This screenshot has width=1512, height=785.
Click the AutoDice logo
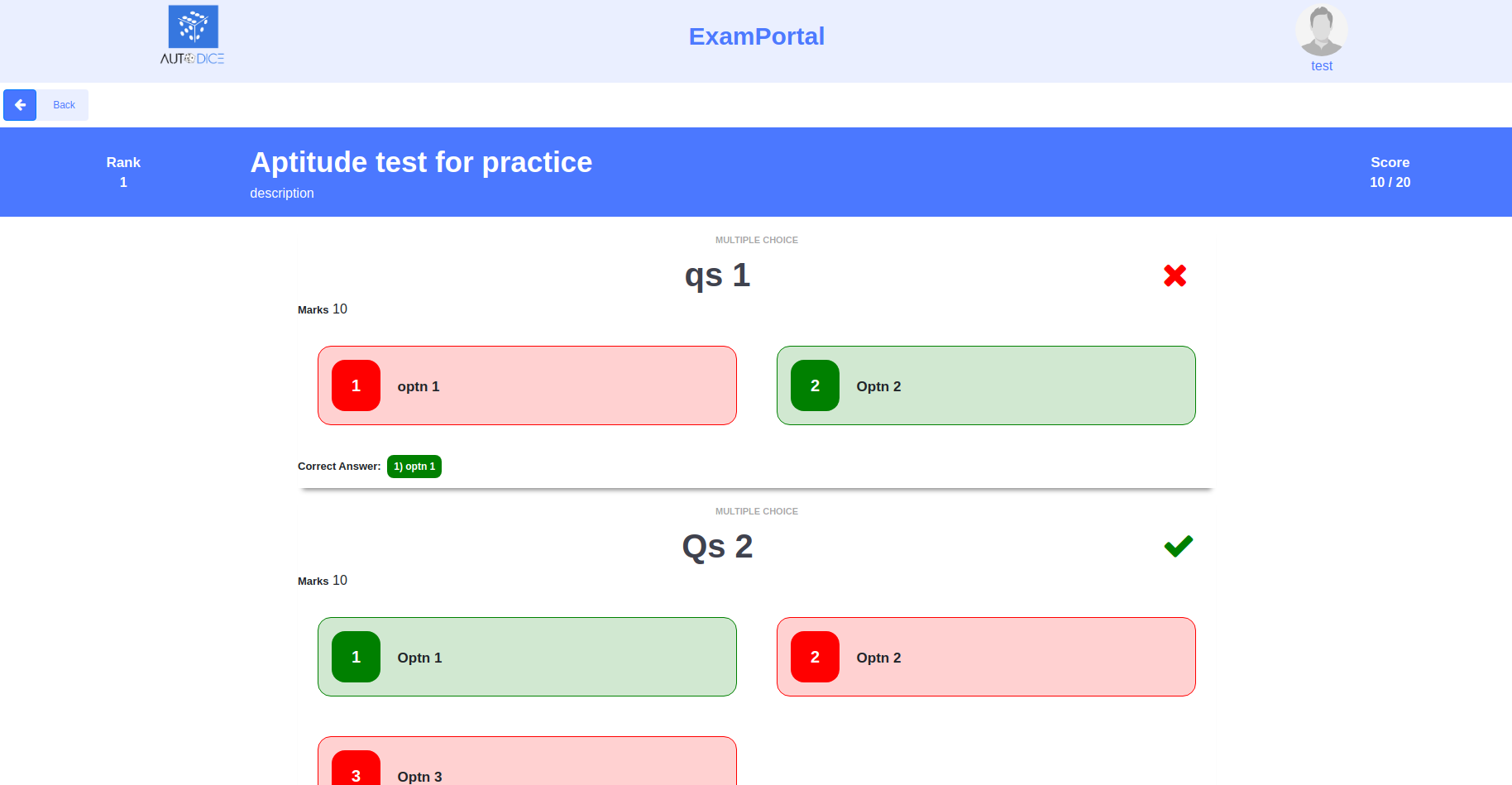191,34
